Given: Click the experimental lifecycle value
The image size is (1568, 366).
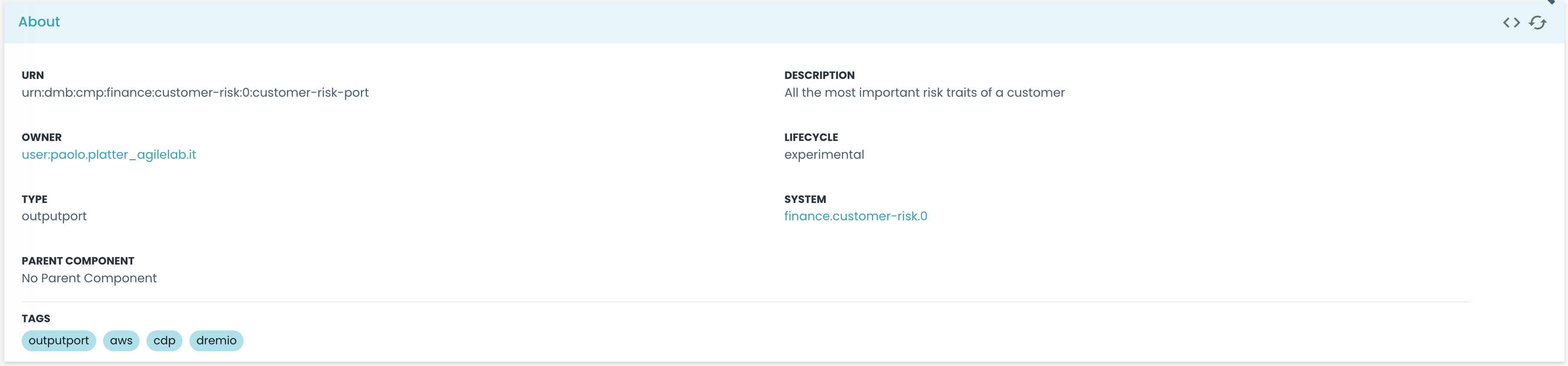Looking at the screenshot, I should click(823, 155).
